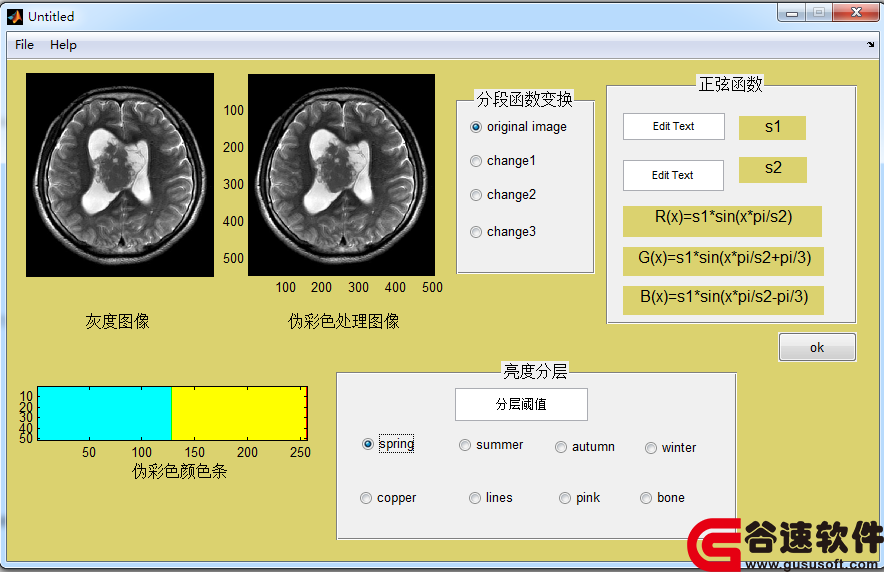
Task: Click the yellow section of color bar
Action: coord(239,413)
